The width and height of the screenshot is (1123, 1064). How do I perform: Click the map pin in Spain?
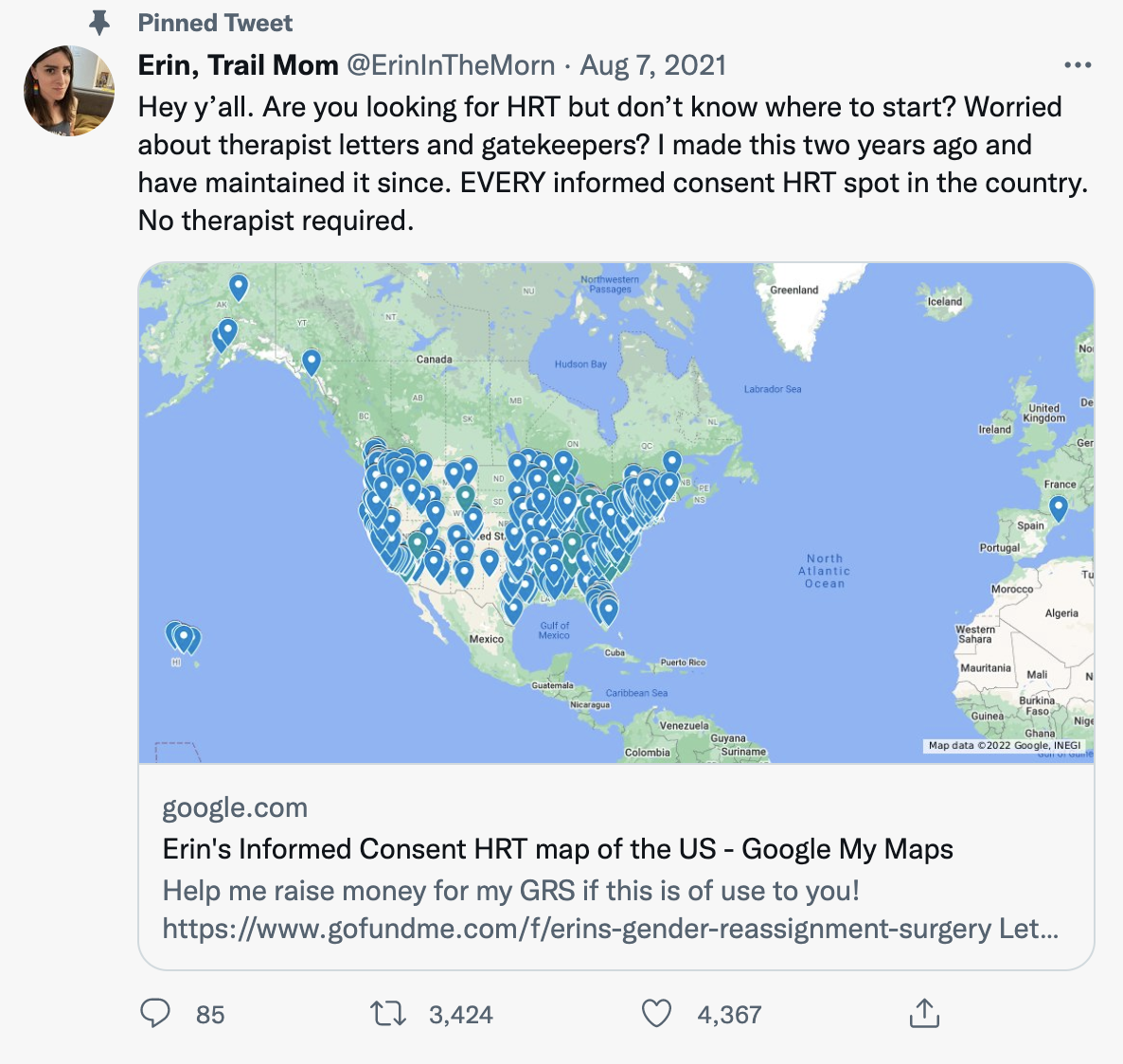1059,507
